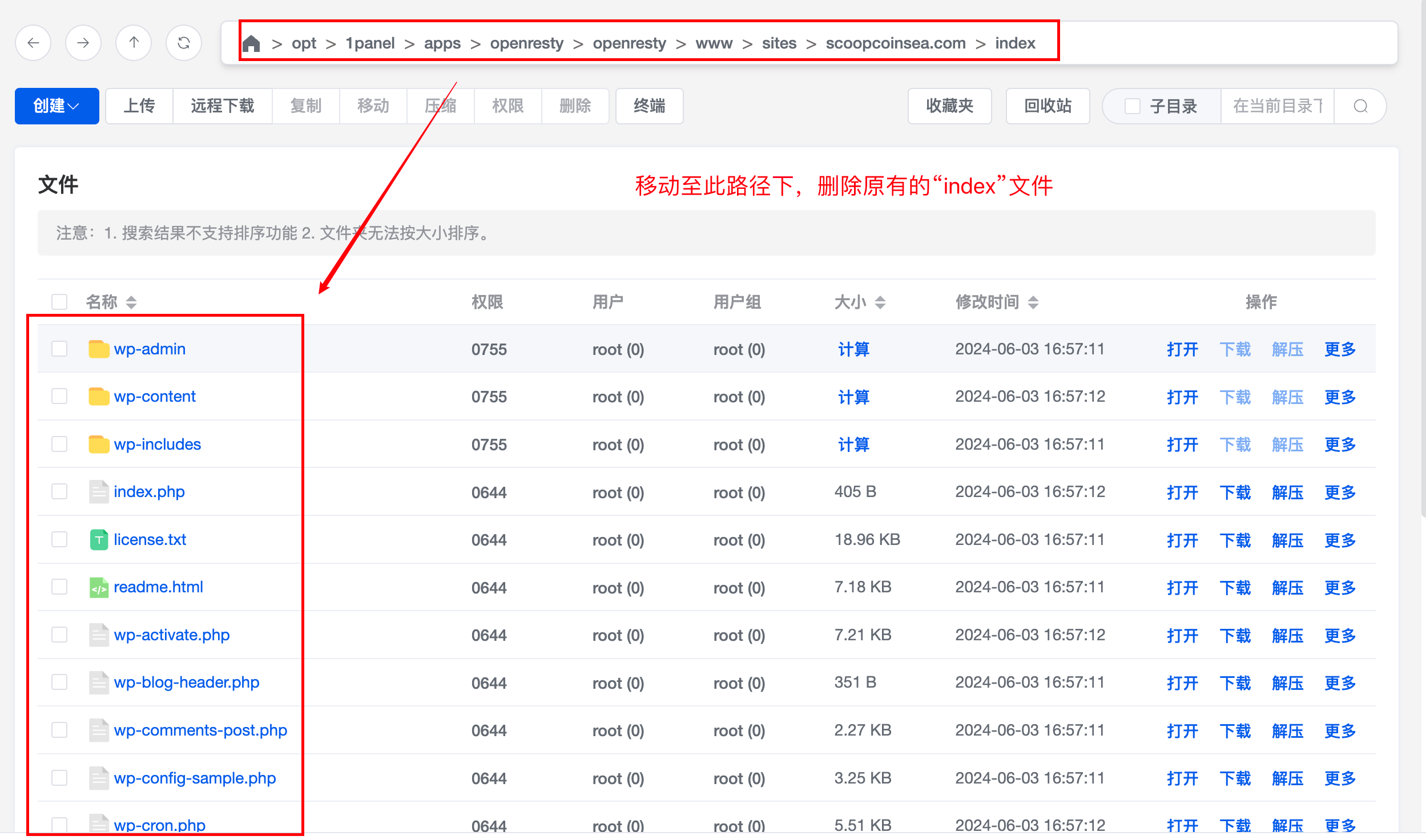
Task: Click 打开 for index.php
Action: click(1183, 492)
